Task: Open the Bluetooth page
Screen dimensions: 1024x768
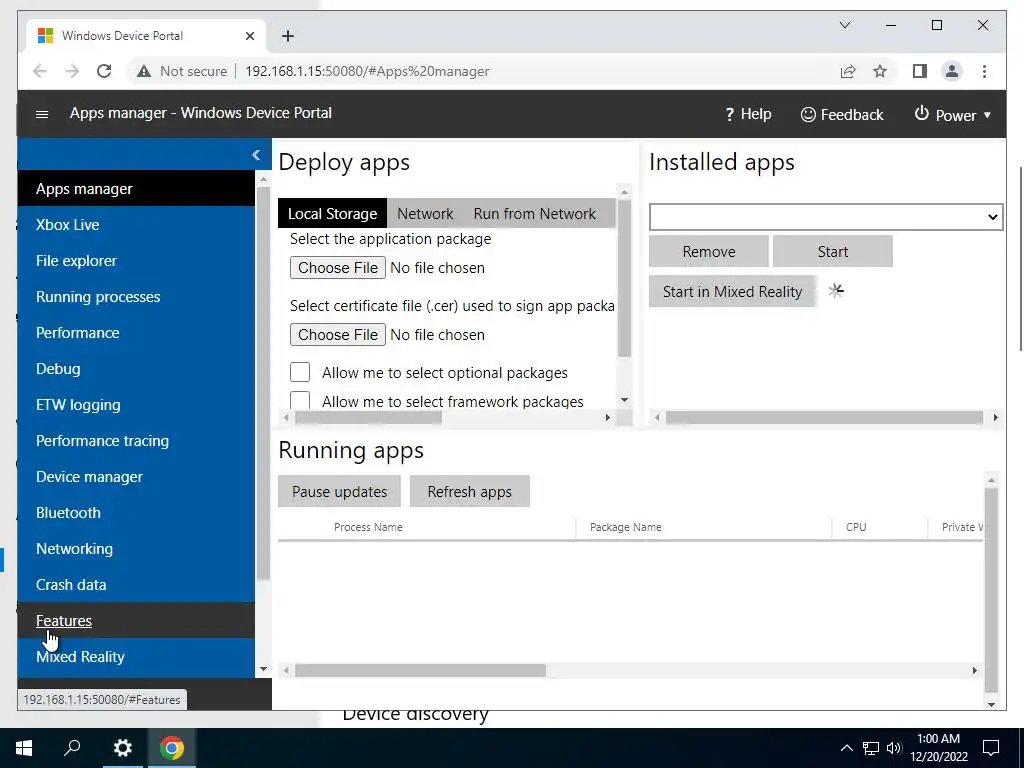Action: pos(136,513)
